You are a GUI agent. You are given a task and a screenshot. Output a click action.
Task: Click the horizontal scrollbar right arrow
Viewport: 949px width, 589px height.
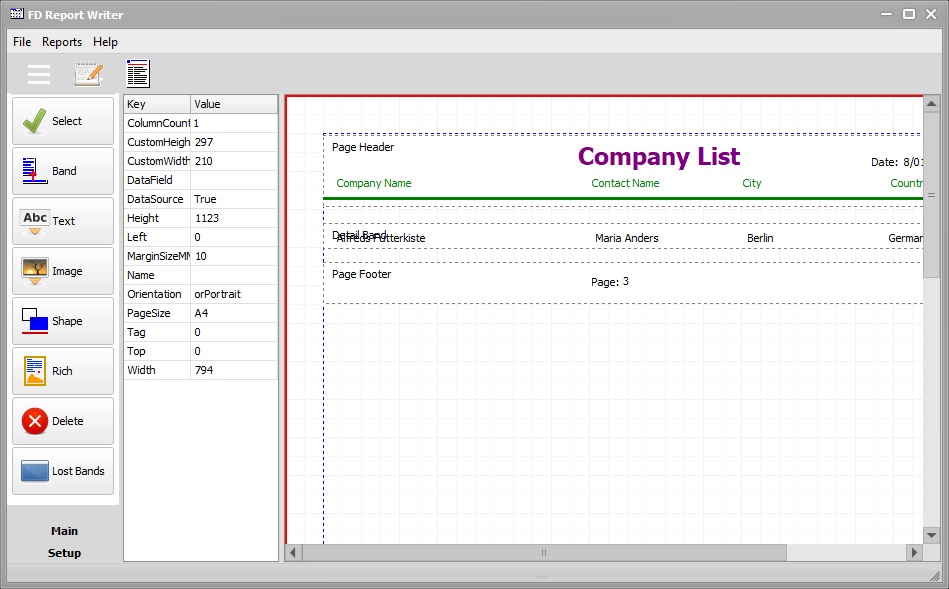pyautogui.click(x=915, y=552)
